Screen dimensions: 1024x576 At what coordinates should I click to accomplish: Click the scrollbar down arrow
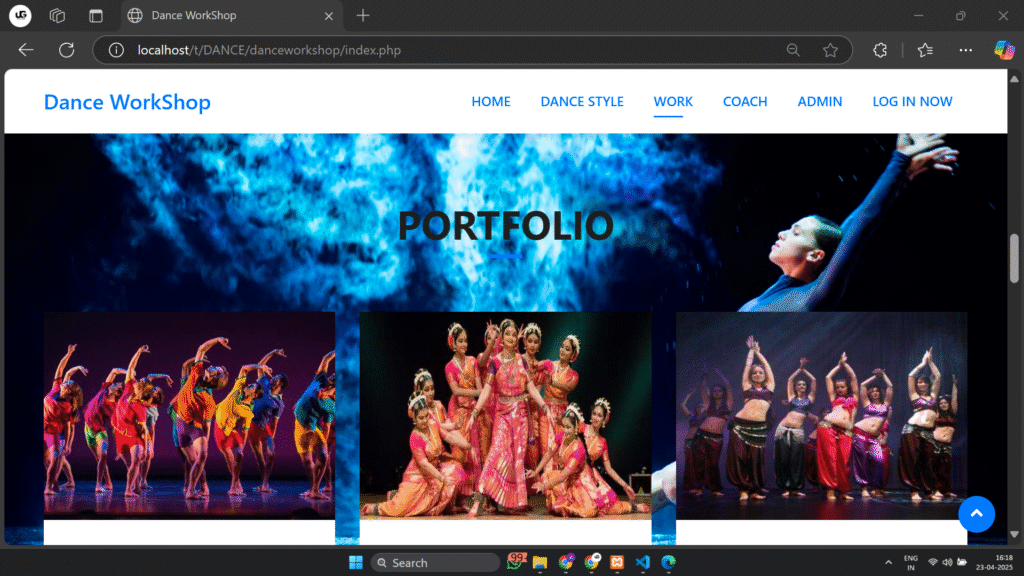[x=1014, y=535]
